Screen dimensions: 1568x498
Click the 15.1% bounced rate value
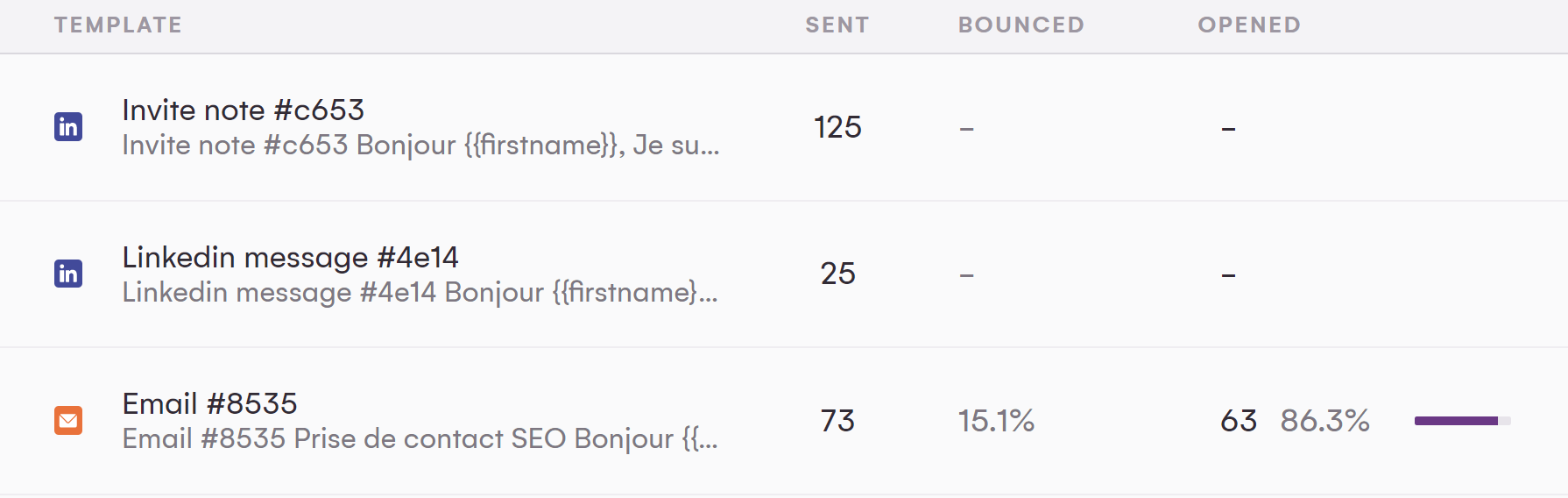[x=996, y=422]
